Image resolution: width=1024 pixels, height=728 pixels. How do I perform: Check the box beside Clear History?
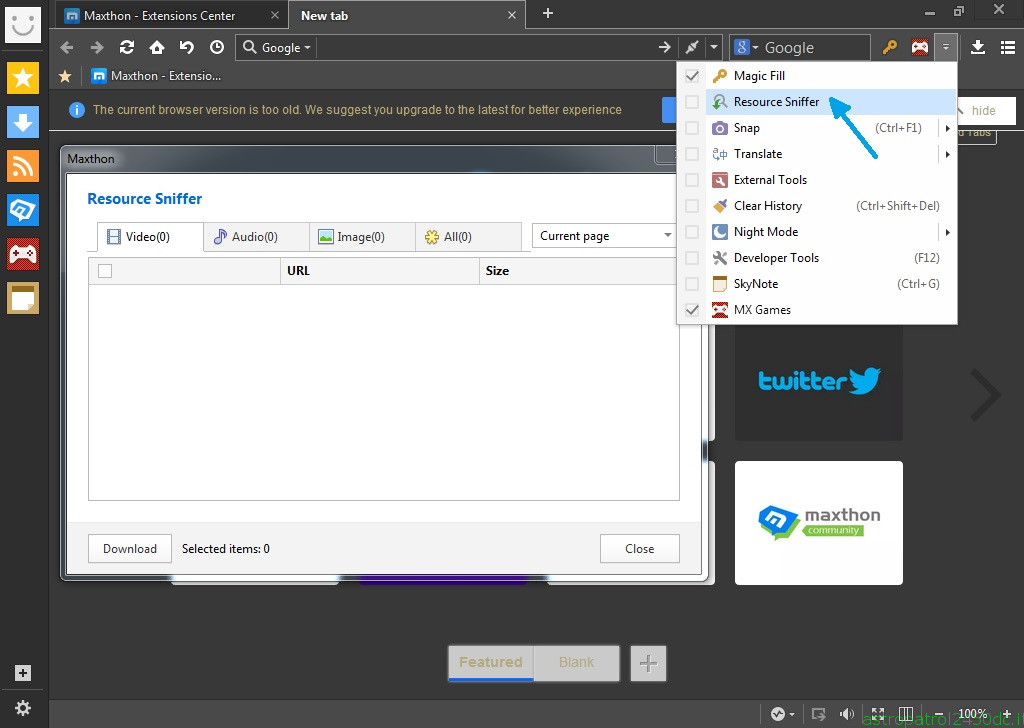[692, 206]
